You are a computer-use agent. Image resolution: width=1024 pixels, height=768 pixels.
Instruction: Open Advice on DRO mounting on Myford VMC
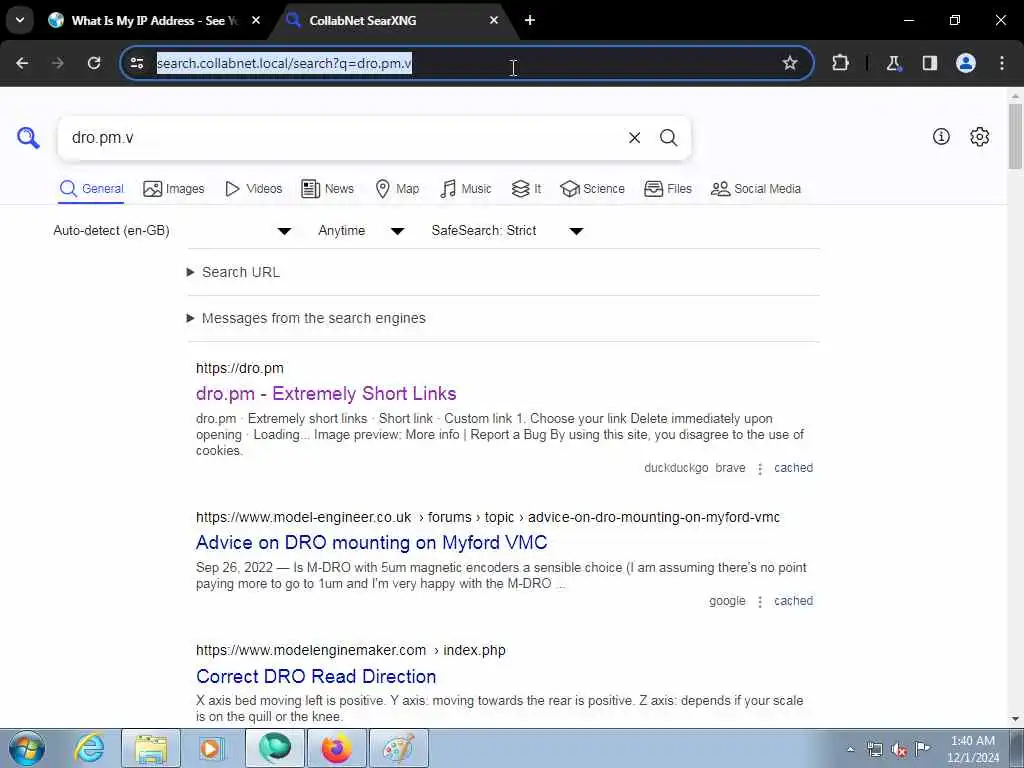coord(372,543)
